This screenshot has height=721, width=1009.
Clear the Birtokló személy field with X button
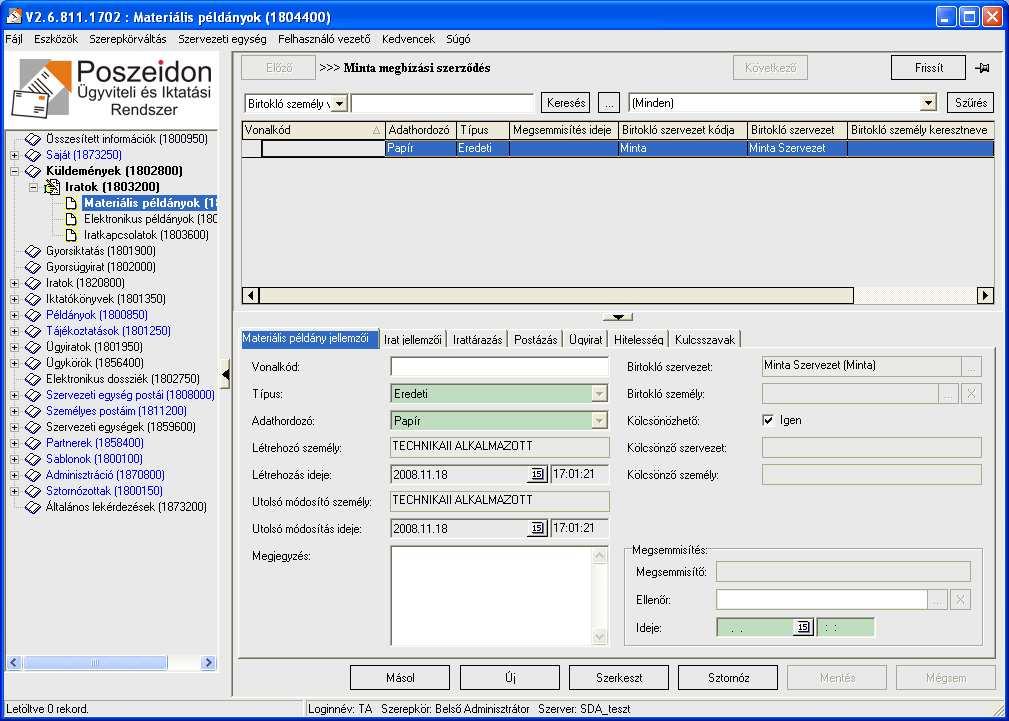point(971,394)
